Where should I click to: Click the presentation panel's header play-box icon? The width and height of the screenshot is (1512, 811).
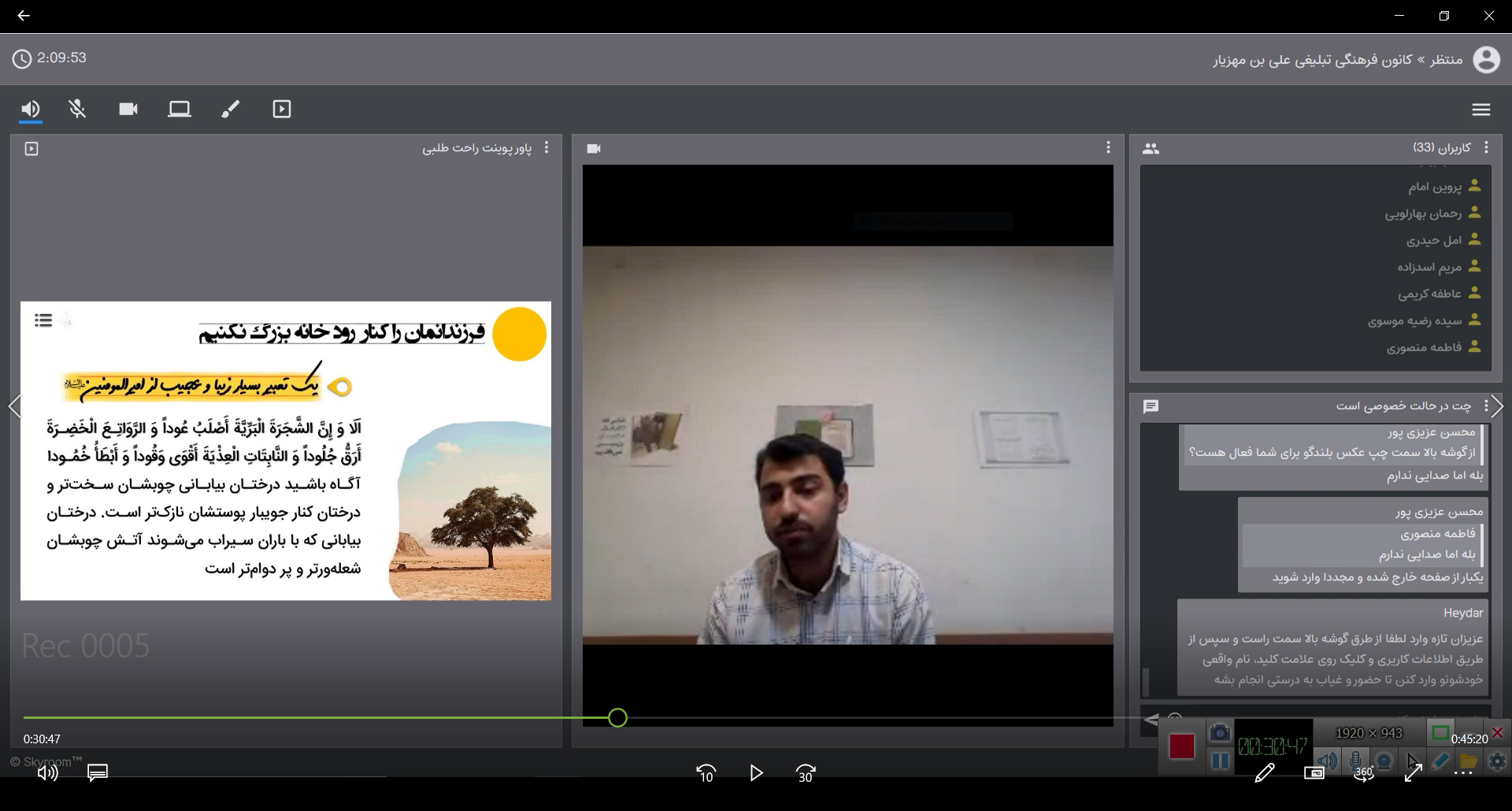pyautogui.click(x=31, y=149)
